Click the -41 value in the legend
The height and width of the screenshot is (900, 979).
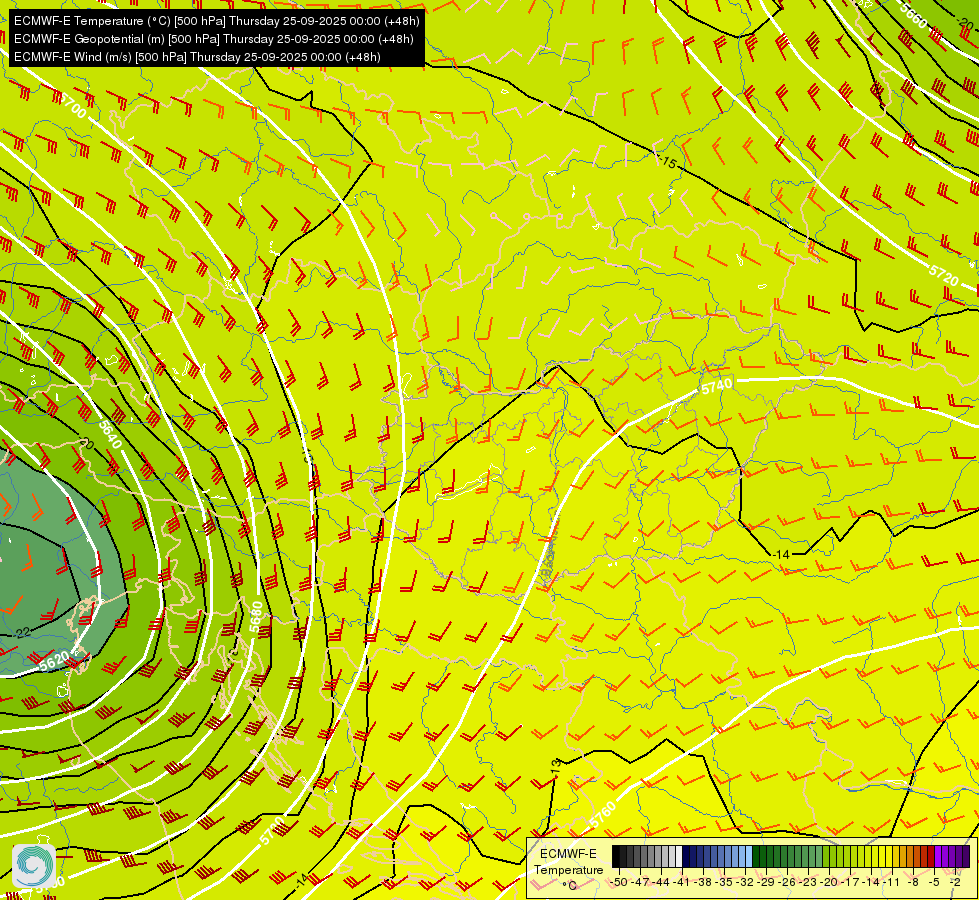682,882
